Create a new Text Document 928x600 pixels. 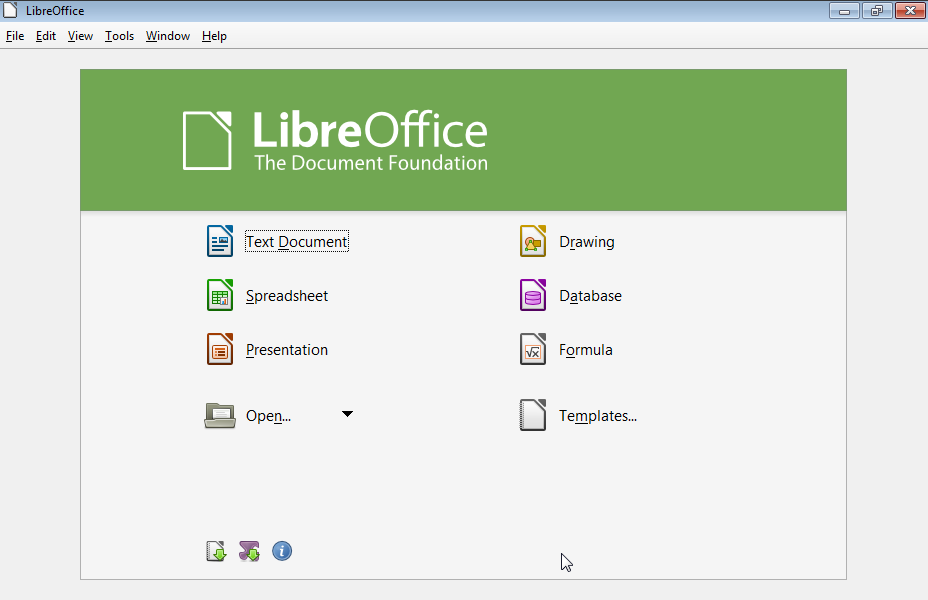297,241
